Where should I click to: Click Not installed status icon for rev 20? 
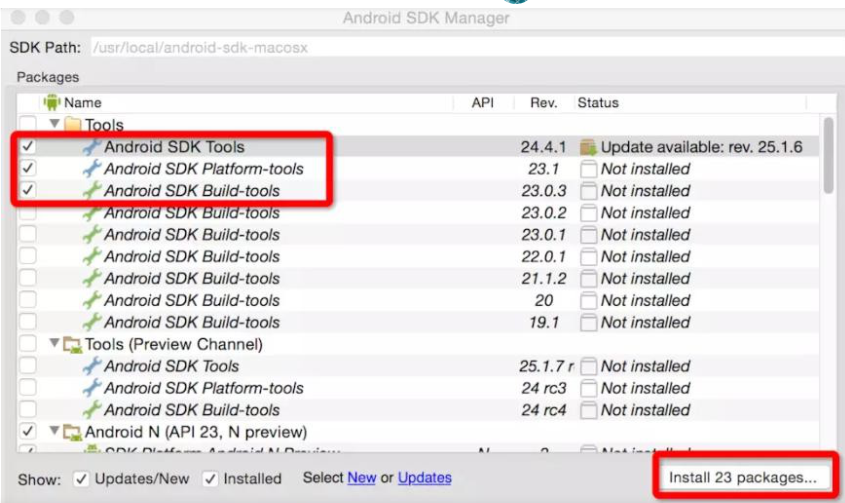[588, 300]
